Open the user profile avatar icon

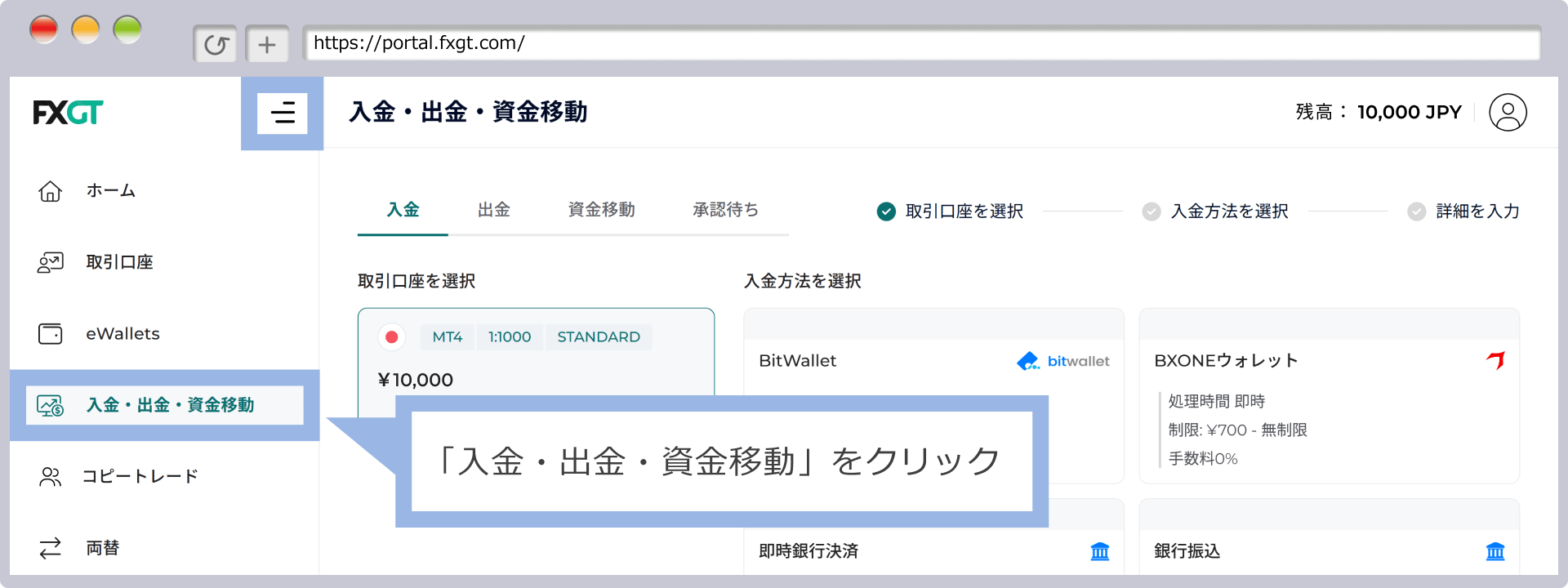pyautogui.click(x=1508, y=113)
